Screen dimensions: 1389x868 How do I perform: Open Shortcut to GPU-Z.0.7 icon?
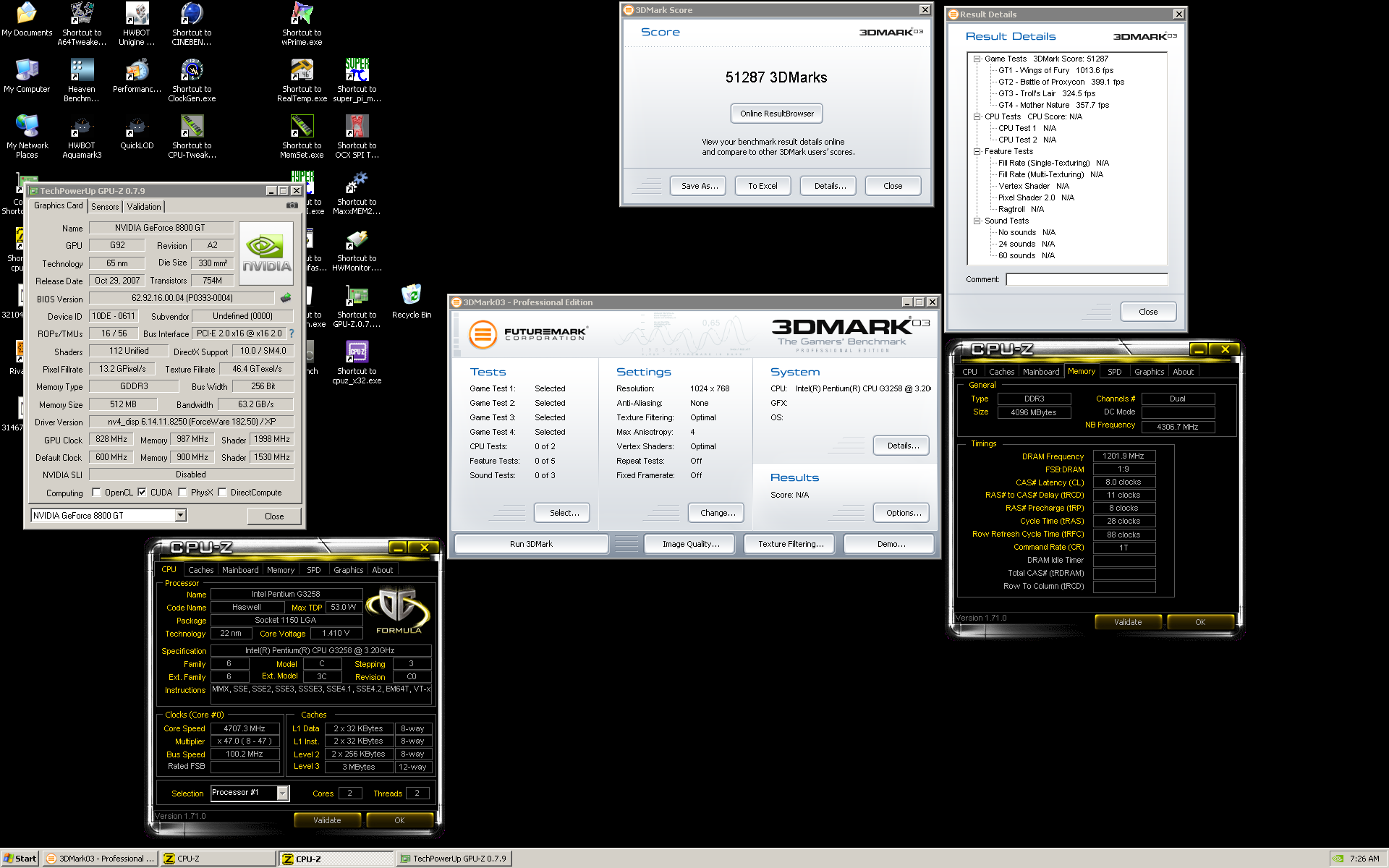(x=357, y=306)
